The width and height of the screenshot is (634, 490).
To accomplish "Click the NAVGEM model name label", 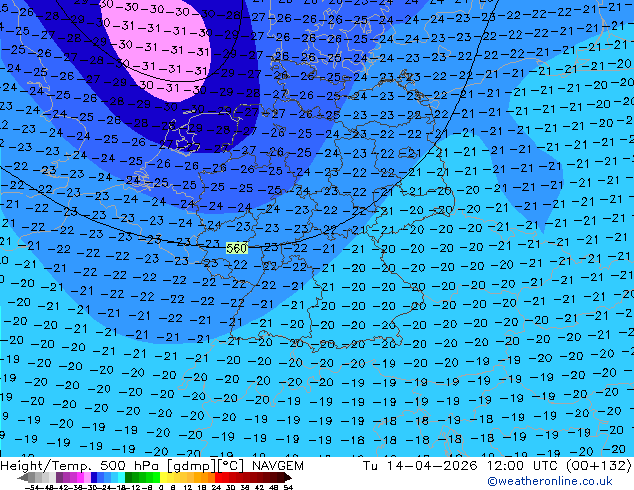I will point(278,466).
